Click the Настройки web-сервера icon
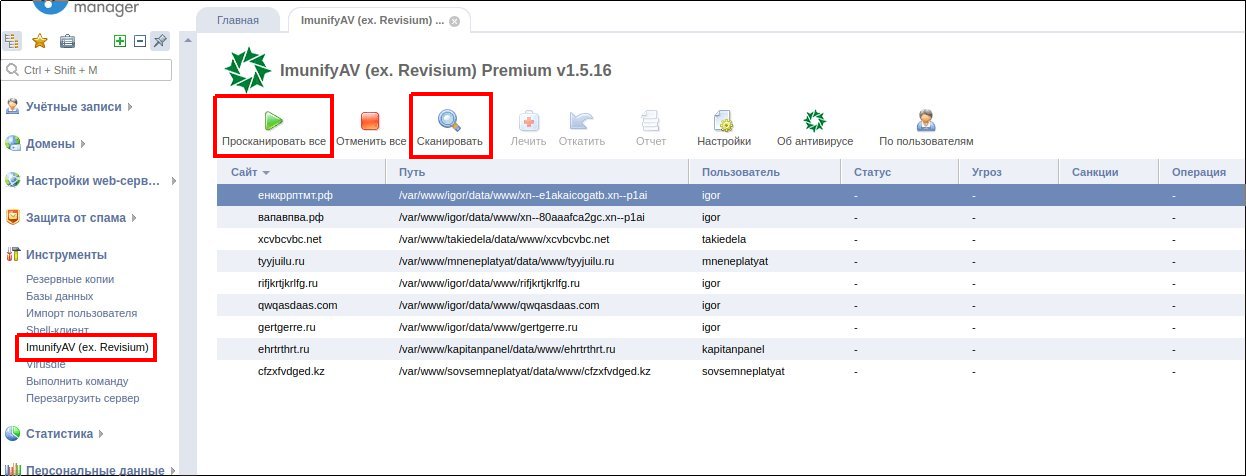This screenshot has height=476, width=1246. coord(13,181)
